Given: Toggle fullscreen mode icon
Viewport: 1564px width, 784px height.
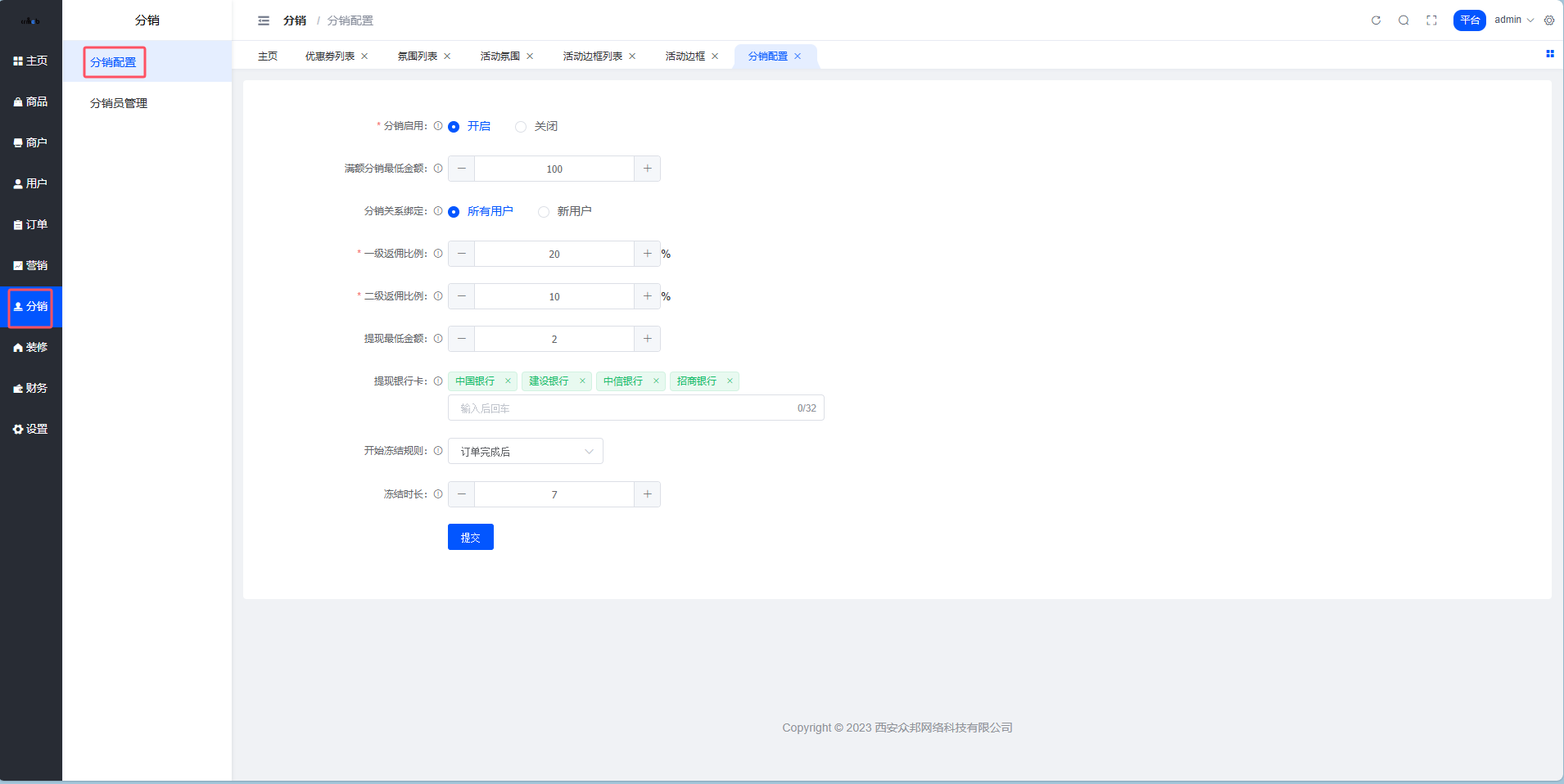Looking at the screenshot, I should click(1431, 20).
